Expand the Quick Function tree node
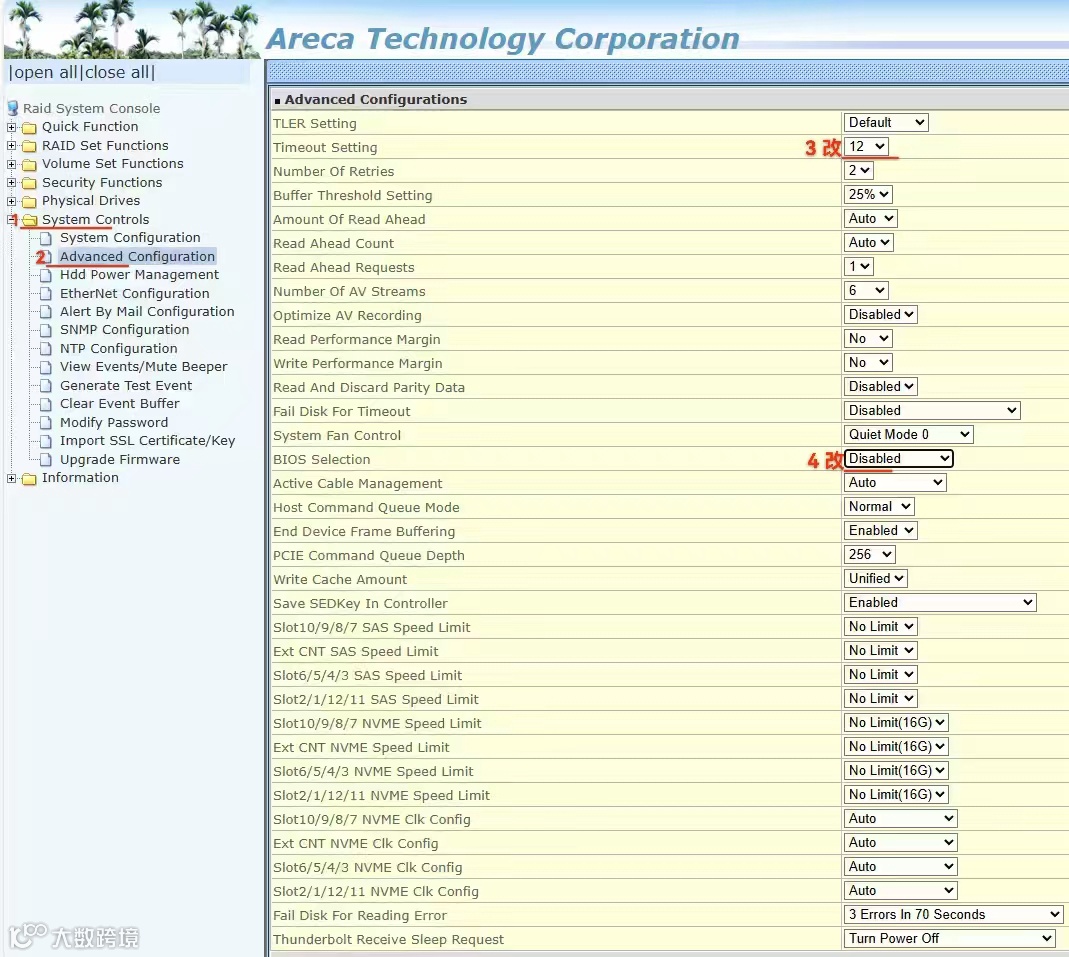The width and height of the screenshot is (1069, 957). click(x=12, y=127)
